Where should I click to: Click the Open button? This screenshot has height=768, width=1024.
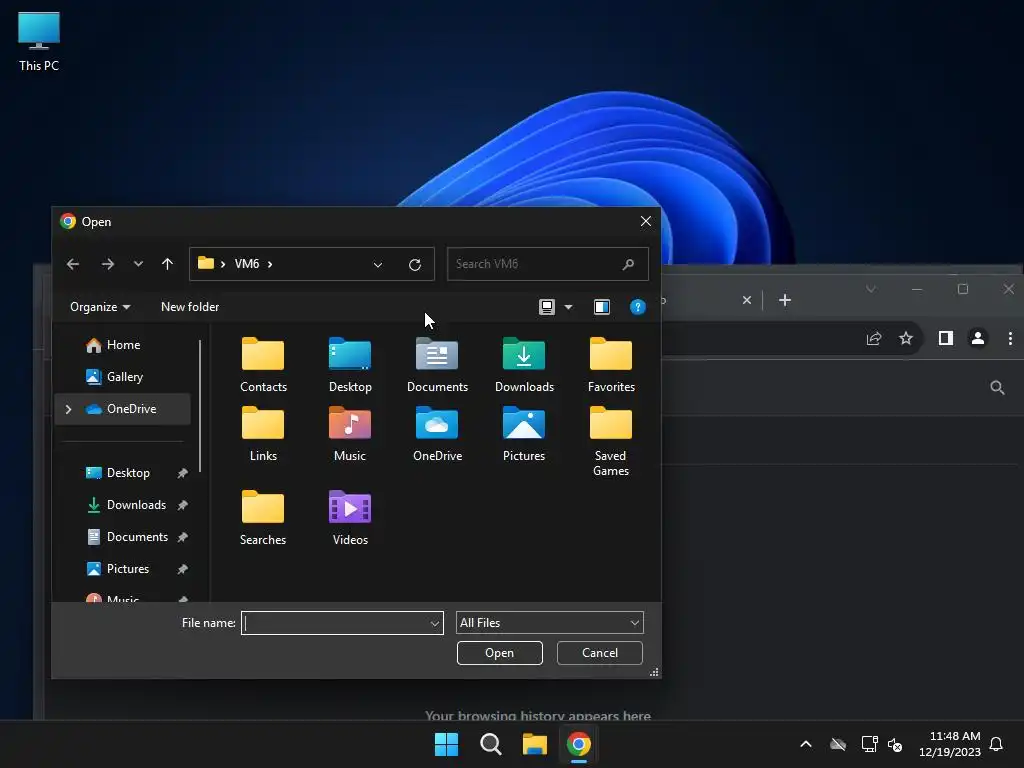click(500, 653)
